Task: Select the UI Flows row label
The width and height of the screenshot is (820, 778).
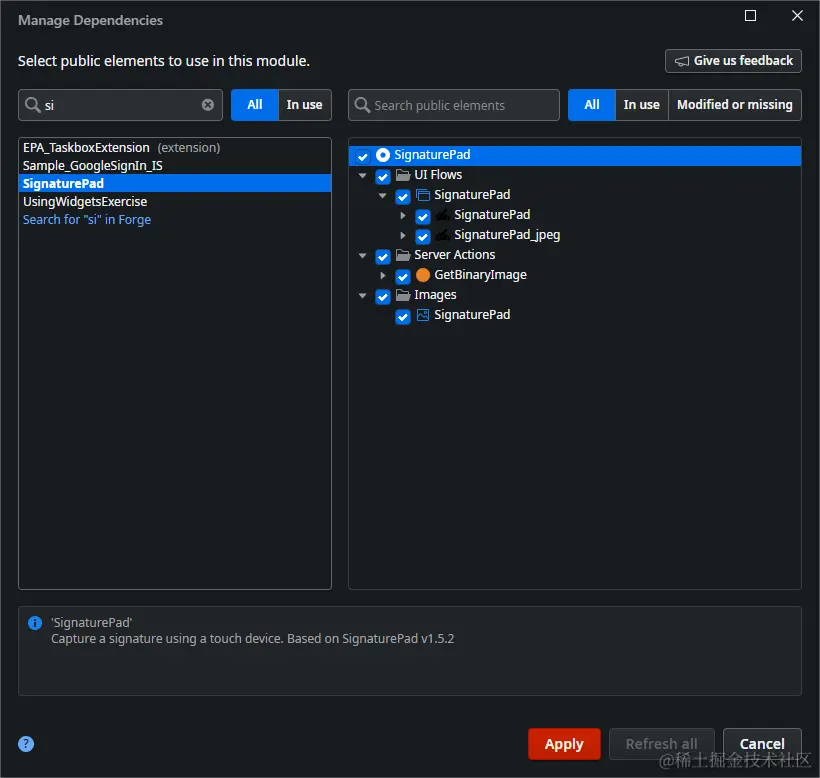Action: [x=438, y=175]
